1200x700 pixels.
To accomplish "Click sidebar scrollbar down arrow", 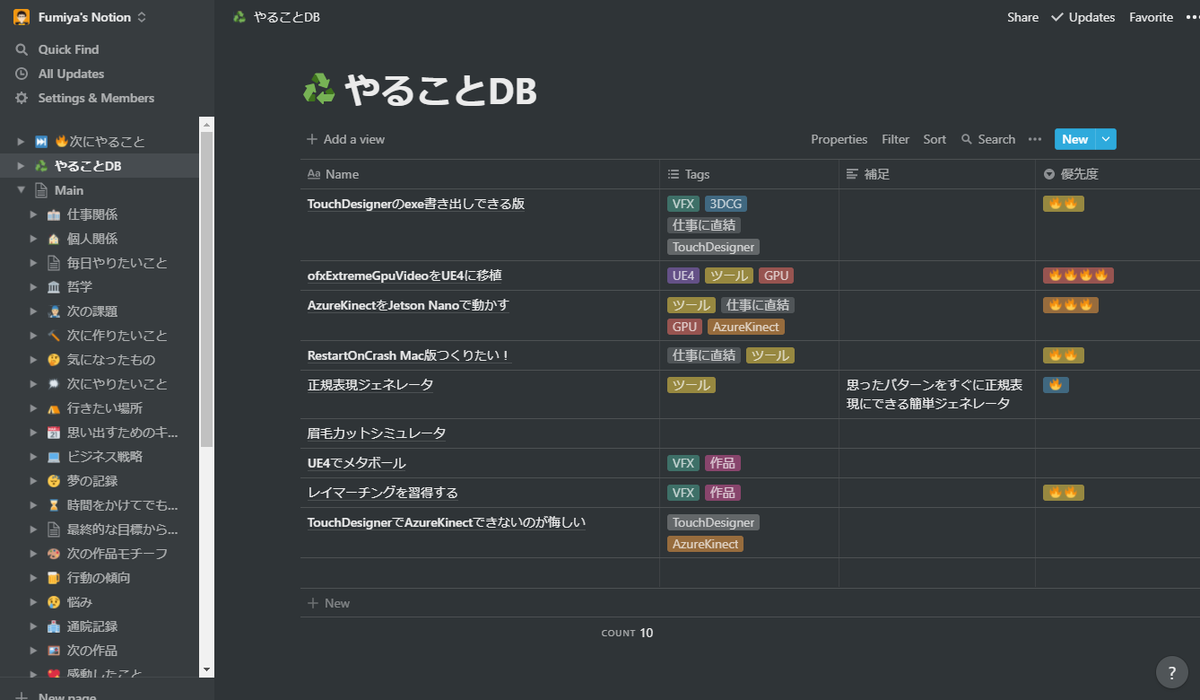I will pos(207,669).
